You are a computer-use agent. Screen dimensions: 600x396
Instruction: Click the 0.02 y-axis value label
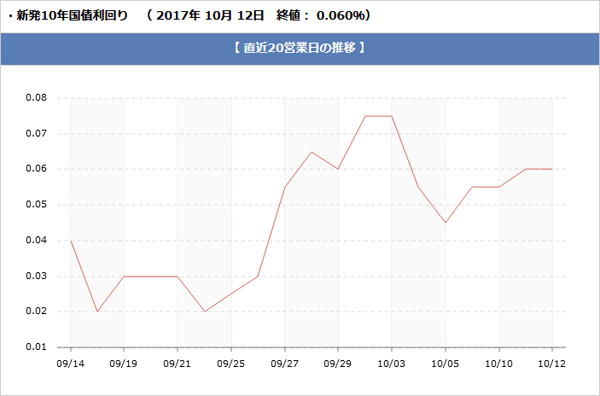(x=36, y=311)
